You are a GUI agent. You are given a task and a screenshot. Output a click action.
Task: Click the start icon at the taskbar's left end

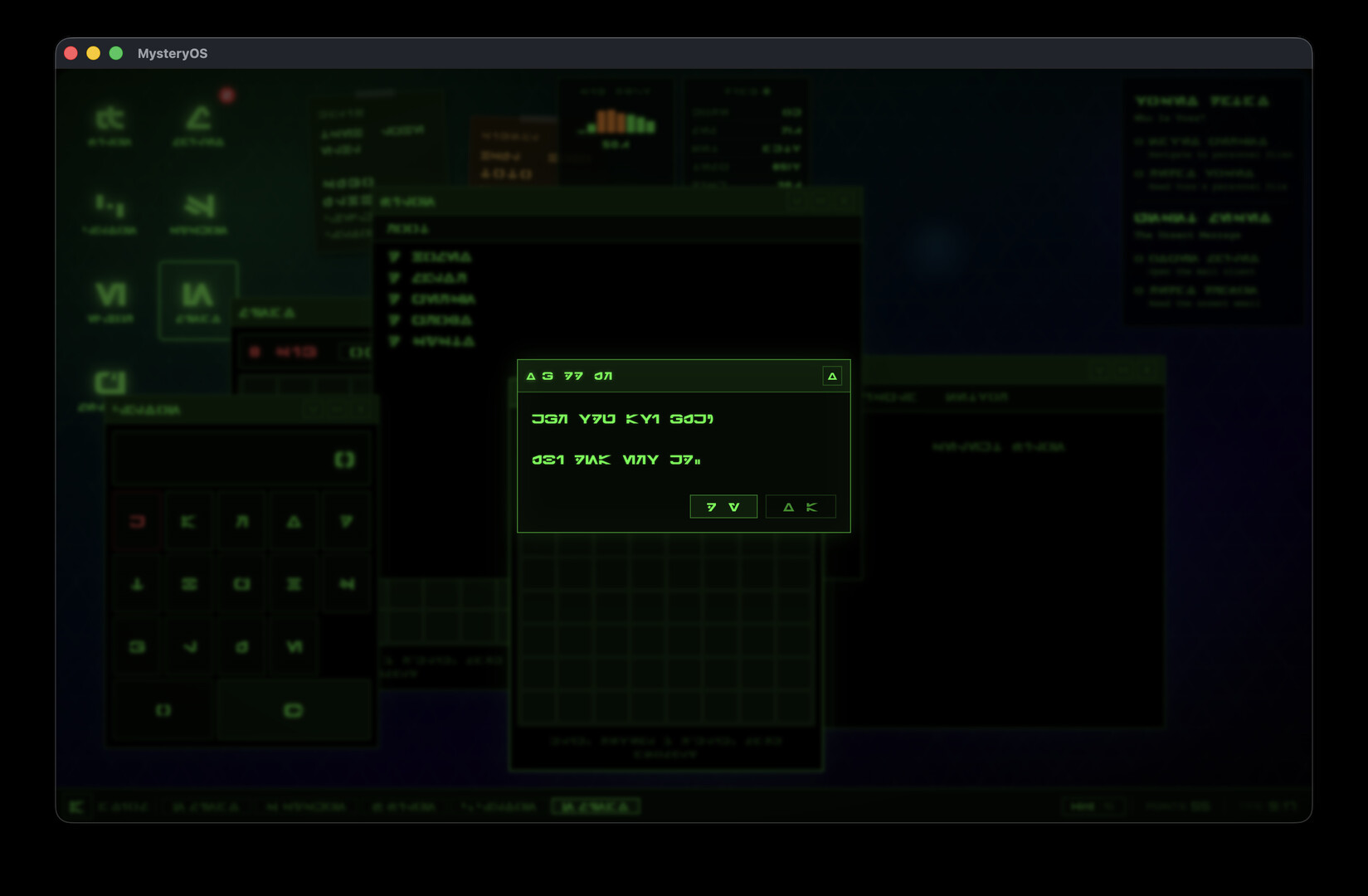click(x=75, y=806)
